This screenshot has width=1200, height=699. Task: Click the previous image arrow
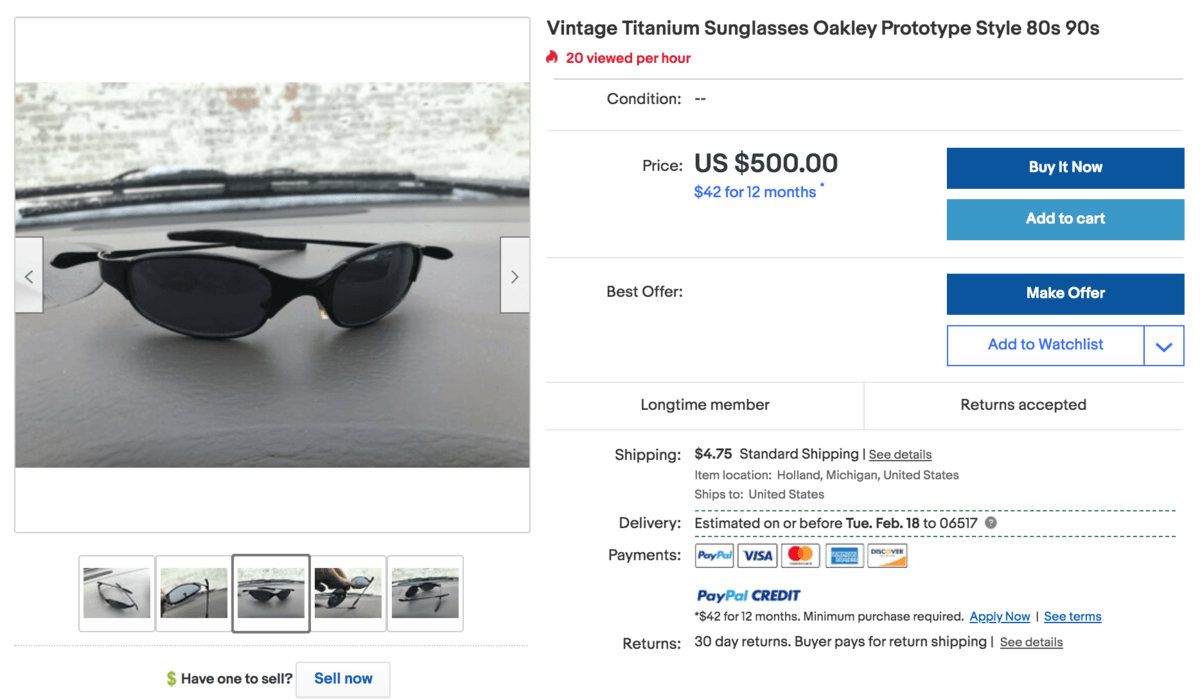pyautogui.click(x=29, y=276)
